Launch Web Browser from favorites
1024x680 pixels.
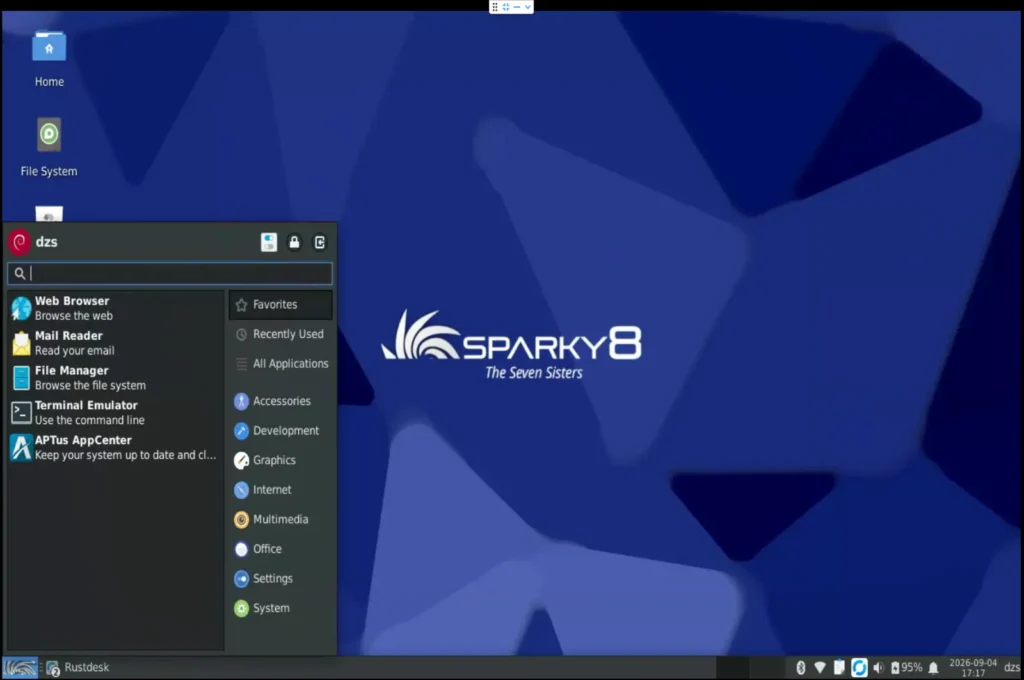115,308
